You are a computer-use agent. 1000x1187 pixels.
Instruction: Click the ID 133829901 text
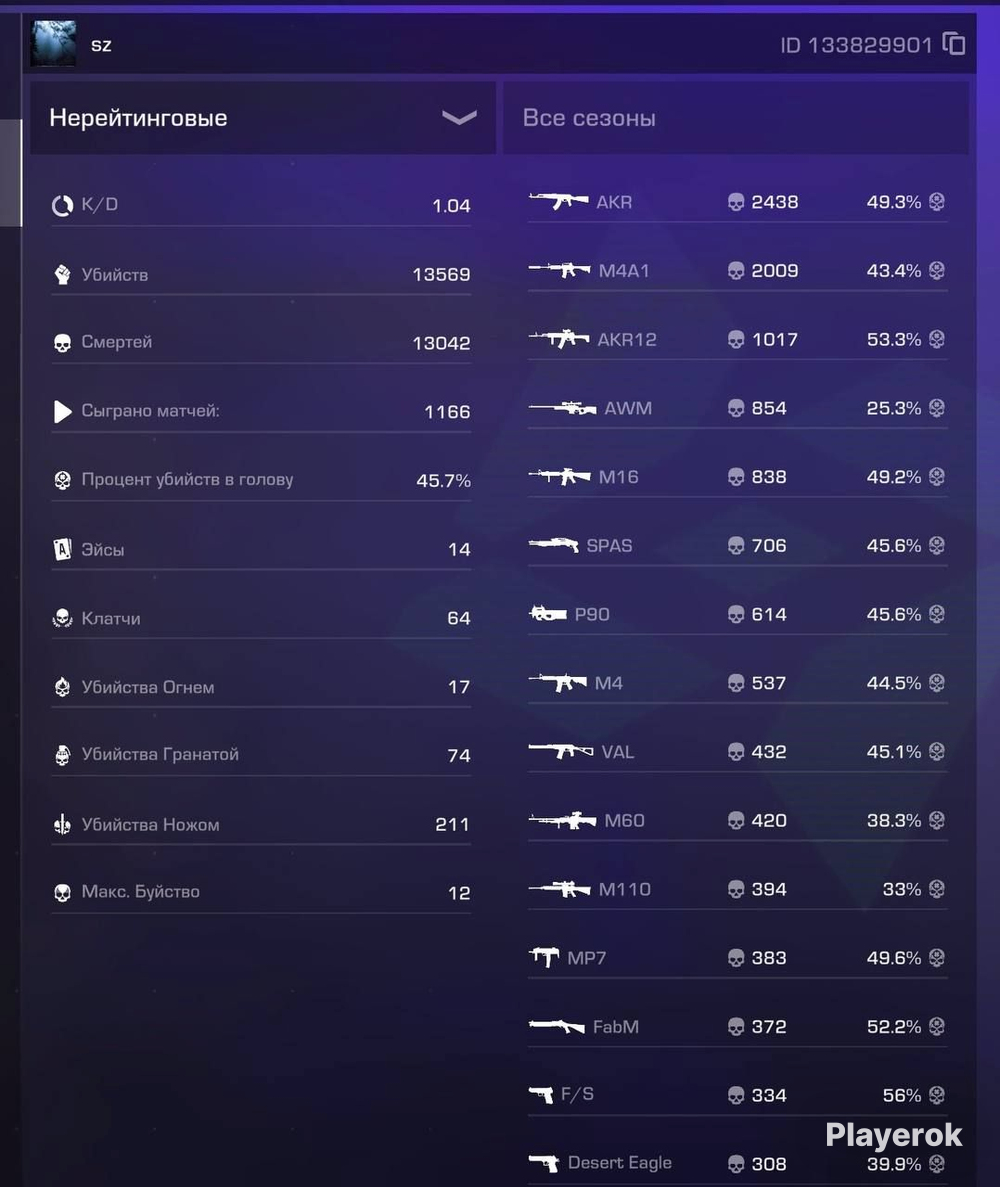tap(856, 45)
